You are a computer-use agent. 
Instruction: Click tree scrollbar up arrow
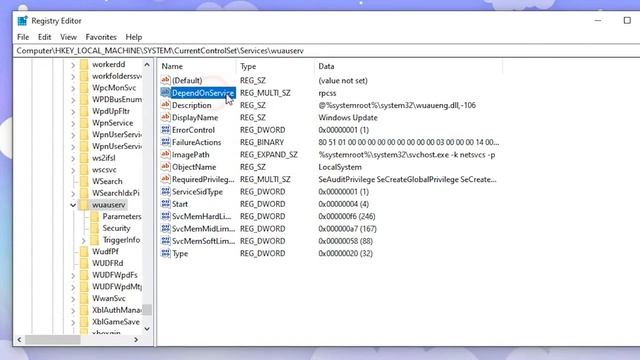pyautogui.click(x=147, y=64)
